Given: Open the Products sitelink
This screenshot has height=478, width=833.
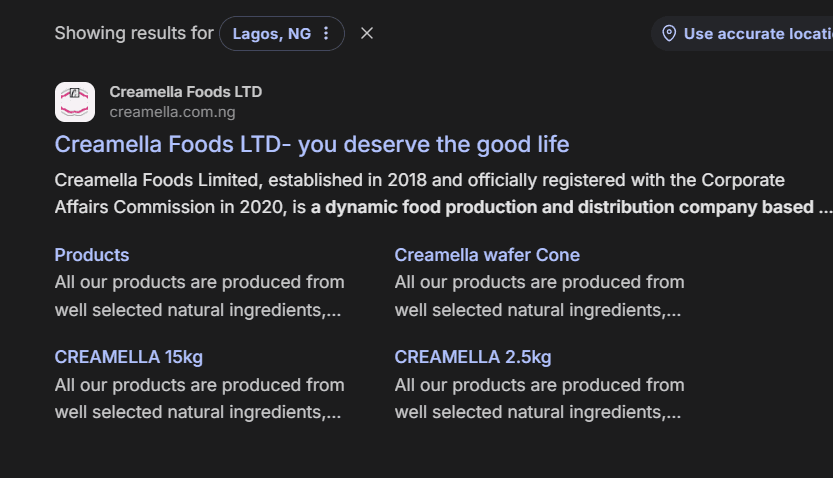Looking at the screenshot, I should click(92, 255).
